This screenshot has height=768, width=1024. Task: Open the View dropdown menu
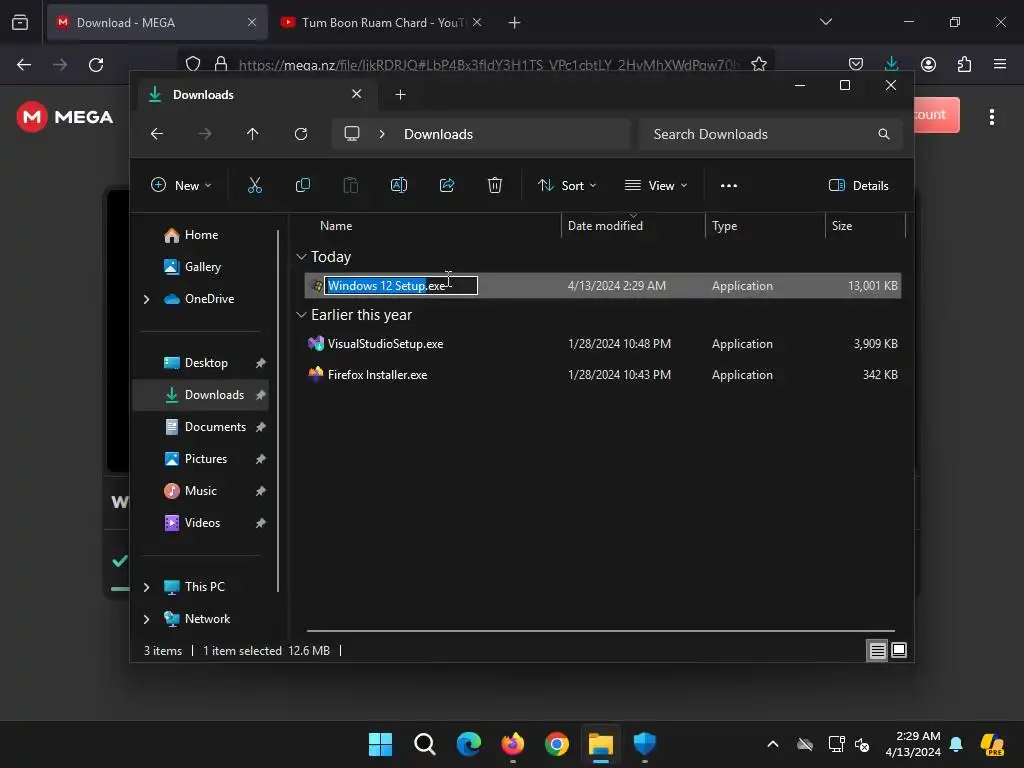656,185
